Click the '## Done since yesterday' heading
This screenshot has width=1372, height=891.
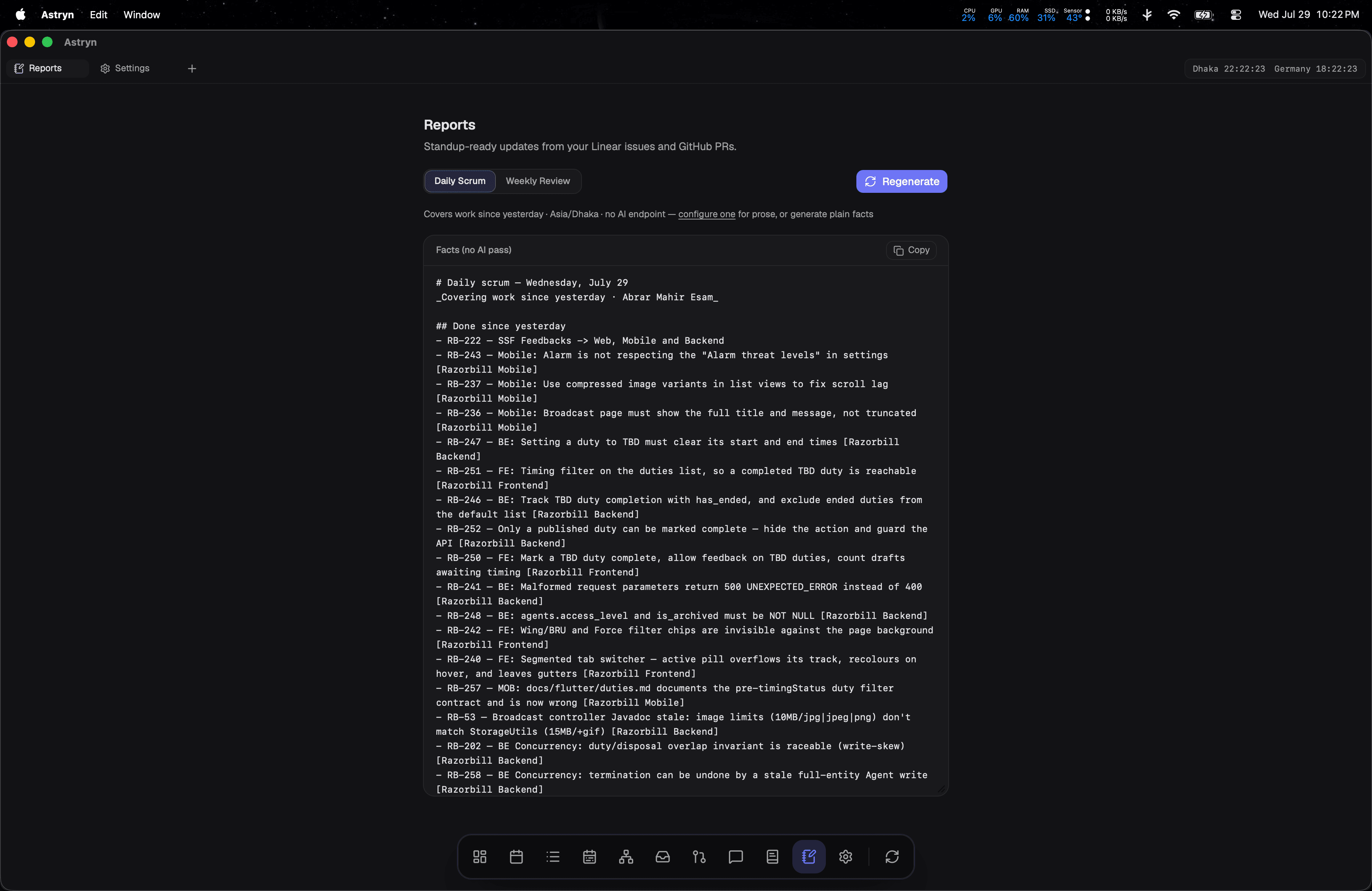point(500,326)
